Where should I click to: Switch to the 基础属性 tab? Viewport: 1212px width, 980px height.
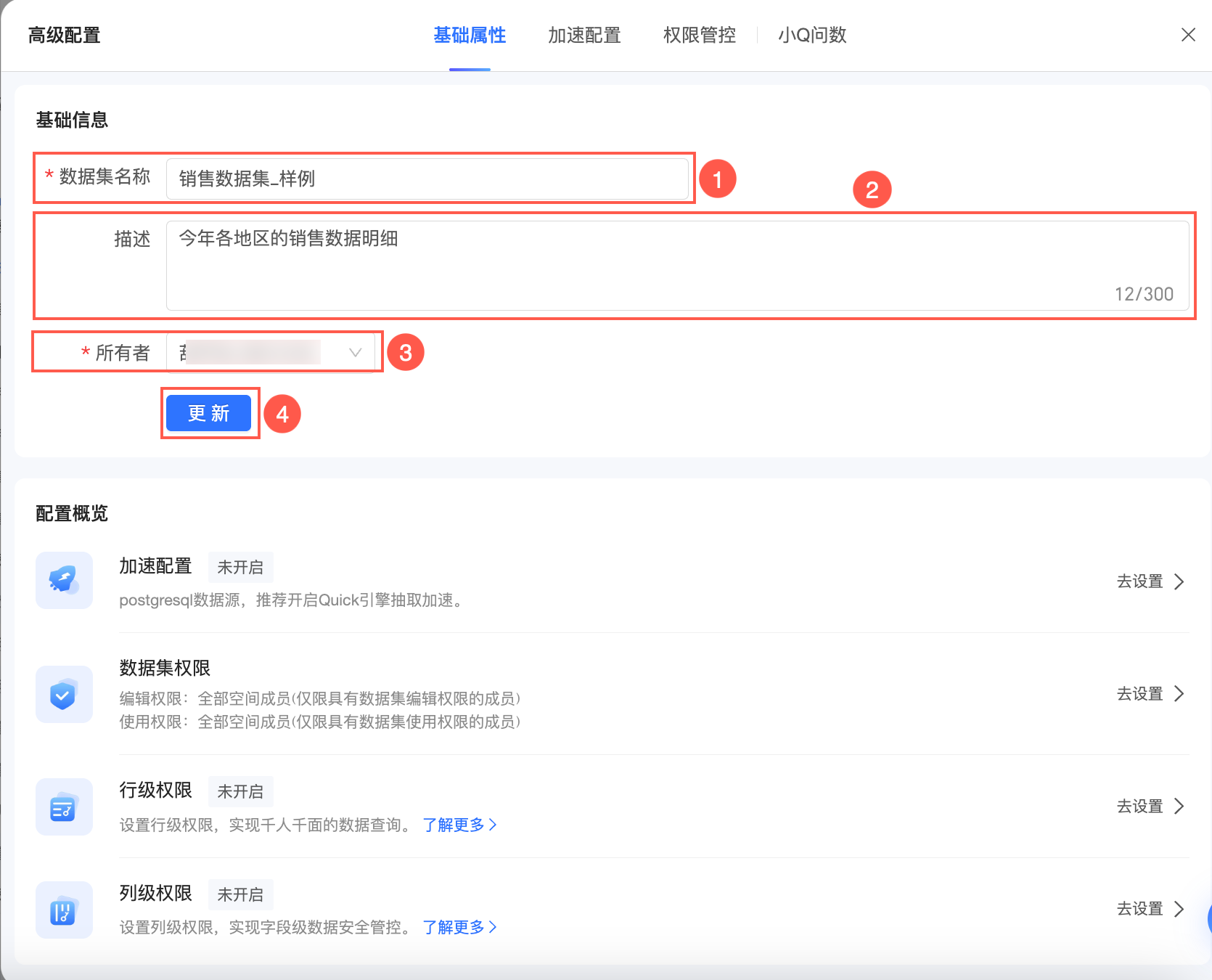coord(470,35)
